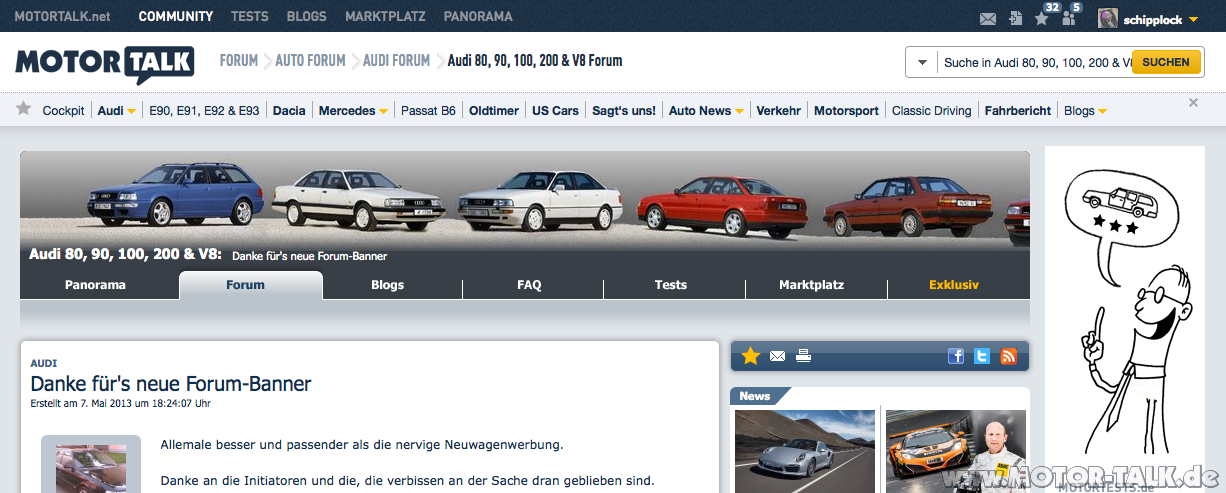
Task: Open the FAQ tab
Action: [529, 285]
